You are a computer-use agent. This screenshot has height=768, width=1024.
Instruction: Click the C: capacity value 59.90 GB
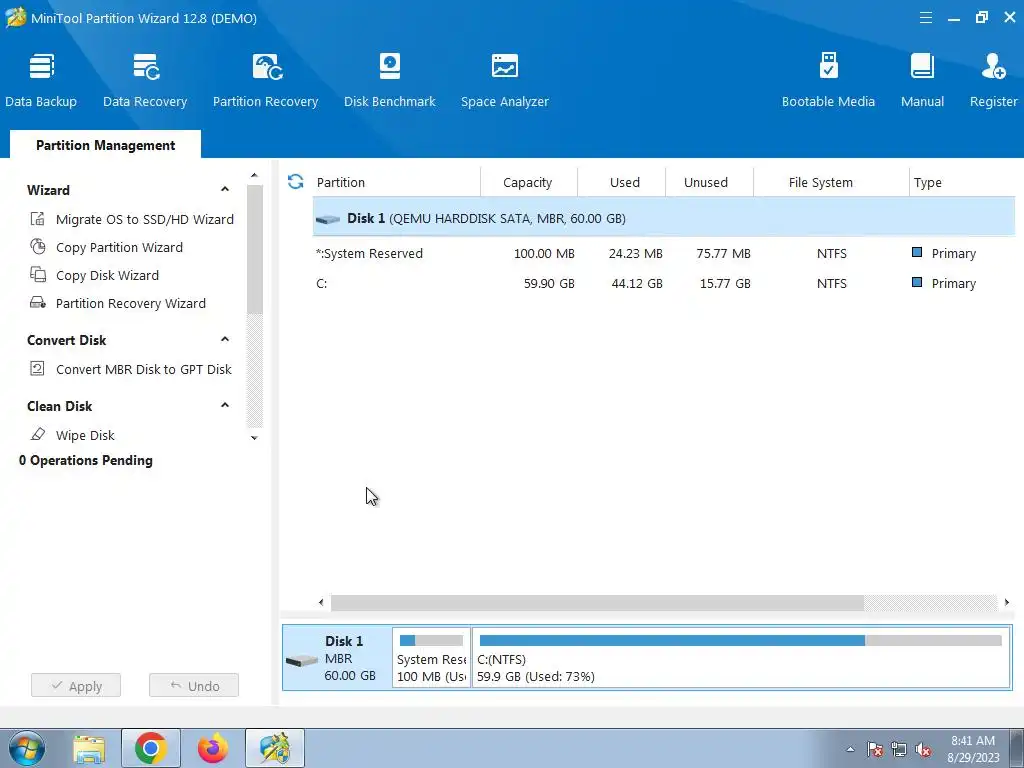pyautogui.click(x=549, y=283)
